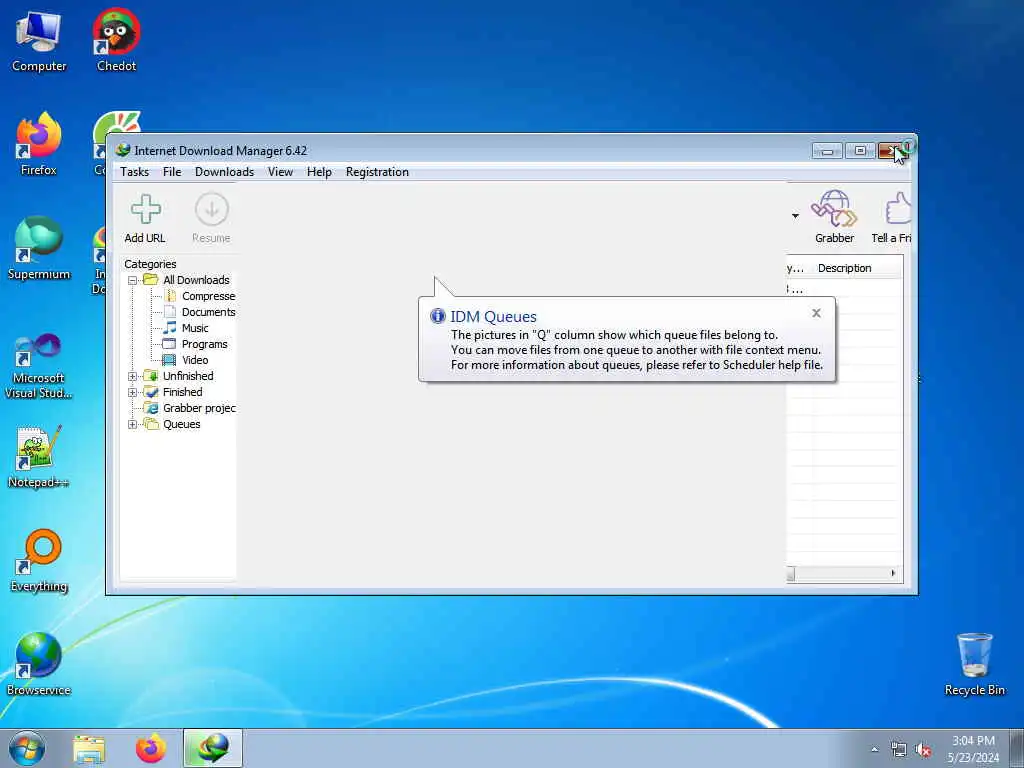Image resolution: width=1024 pixels, height=768 pixels.
Task: Open the File menu
Action: point(172,172)
